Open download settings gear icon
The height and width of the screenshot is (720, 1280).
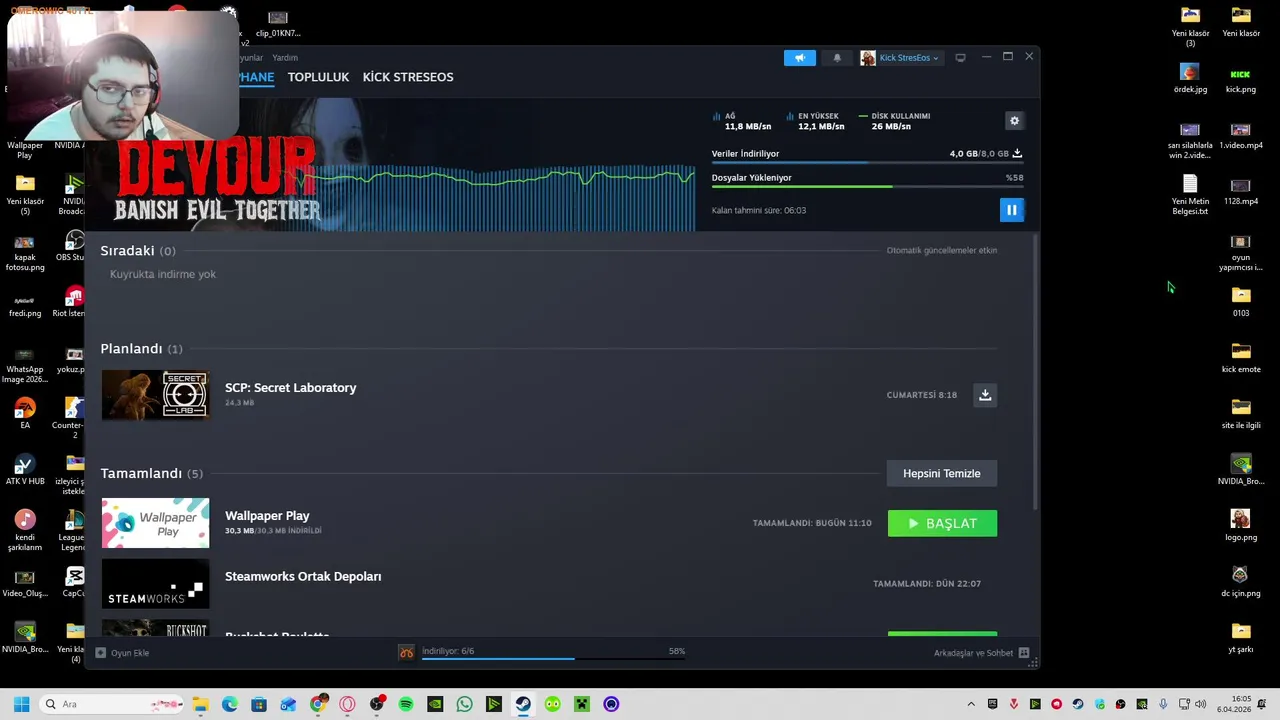click(x=1014, y=121)
